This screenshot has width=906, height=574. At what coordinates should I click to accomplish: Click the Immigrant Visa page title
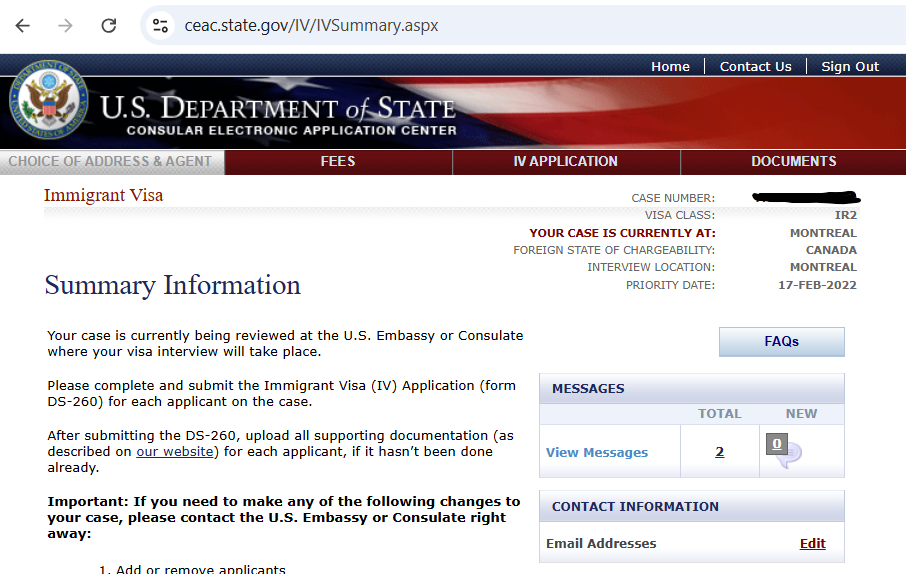(x=103, y=195)
